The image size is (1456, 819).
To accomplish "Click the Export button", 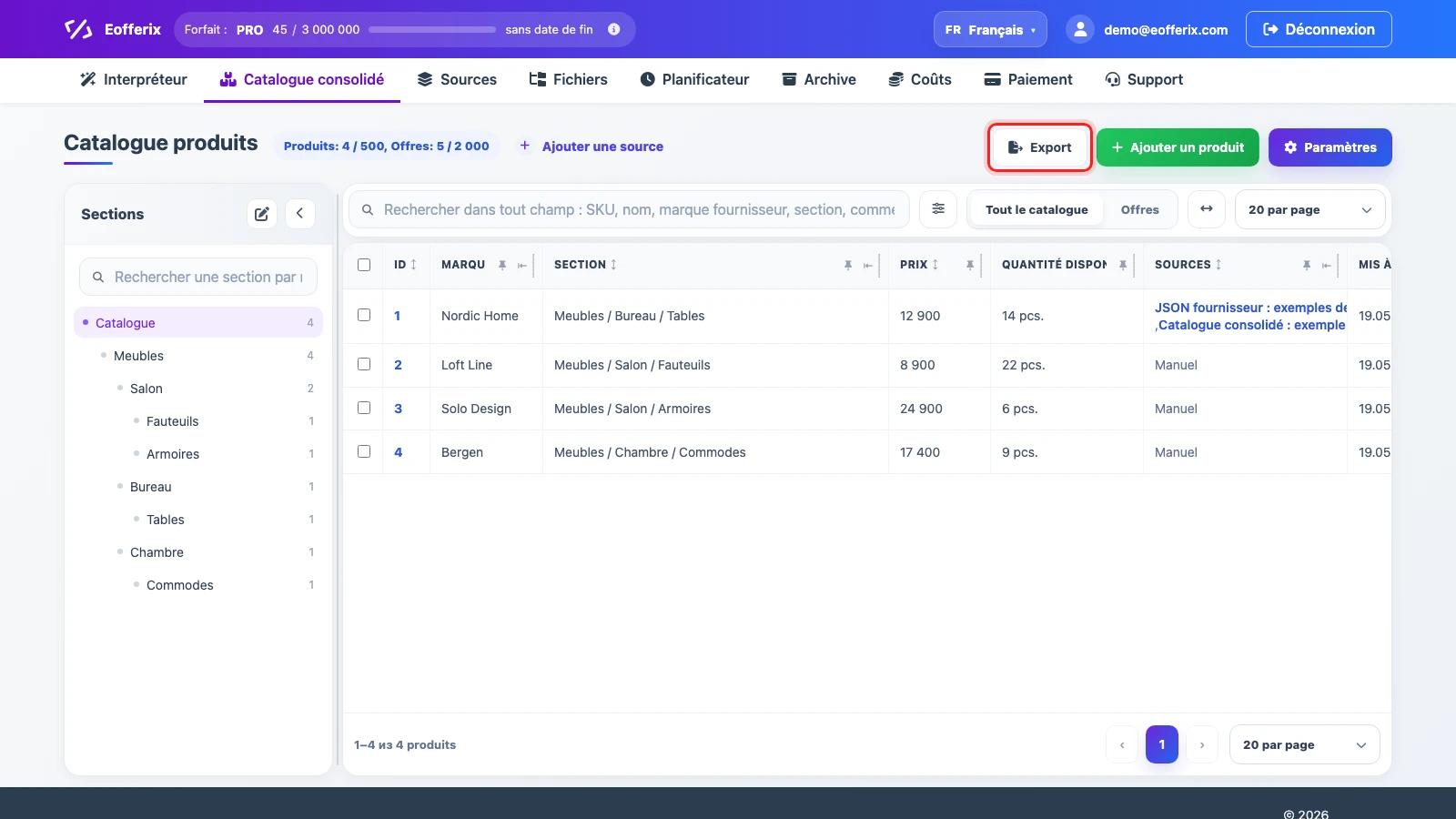I will point(1039,147).
